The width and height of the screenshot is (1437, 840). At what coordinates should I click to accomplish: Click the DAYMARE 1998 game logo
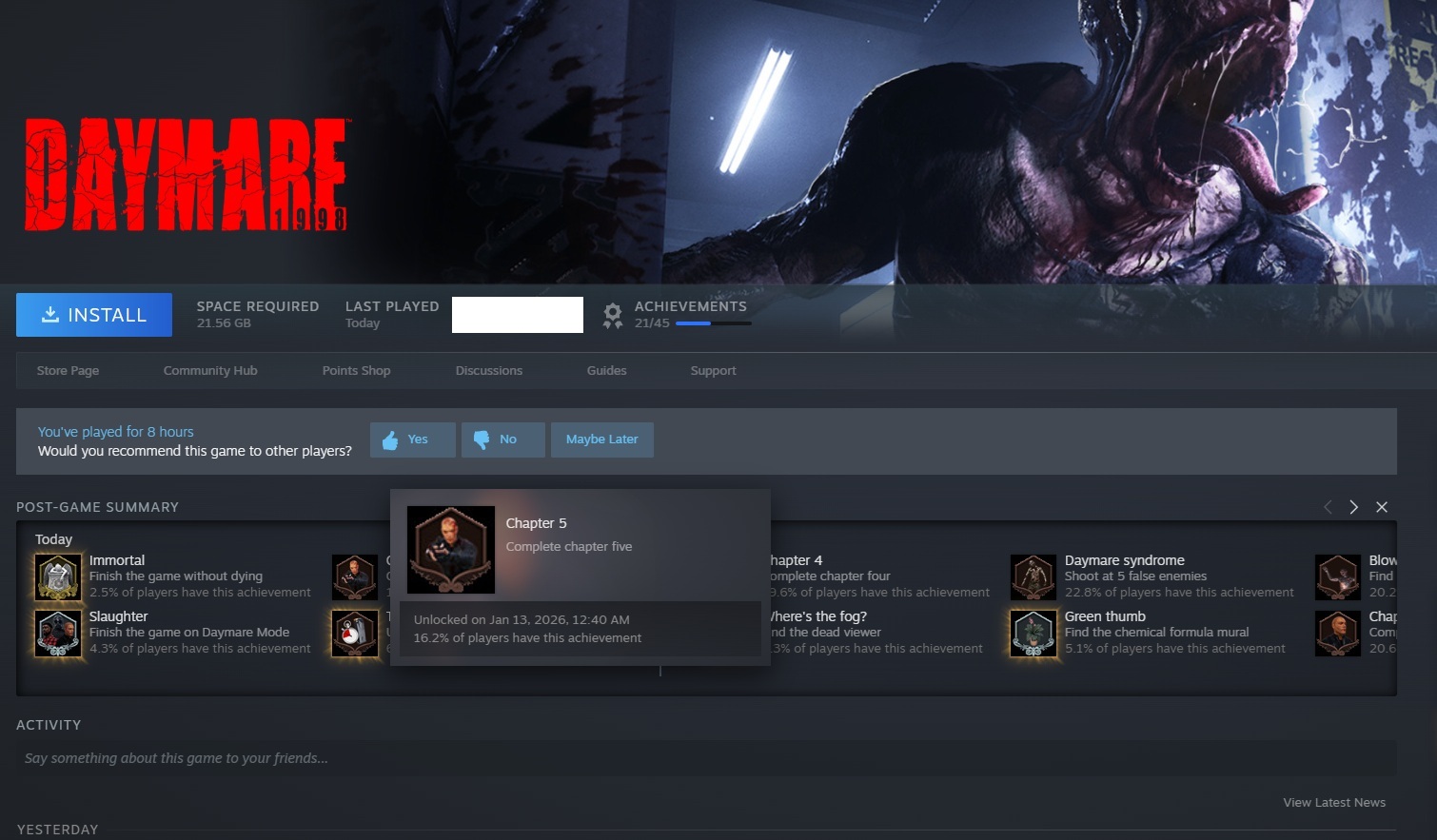click(x=187, y=174)
